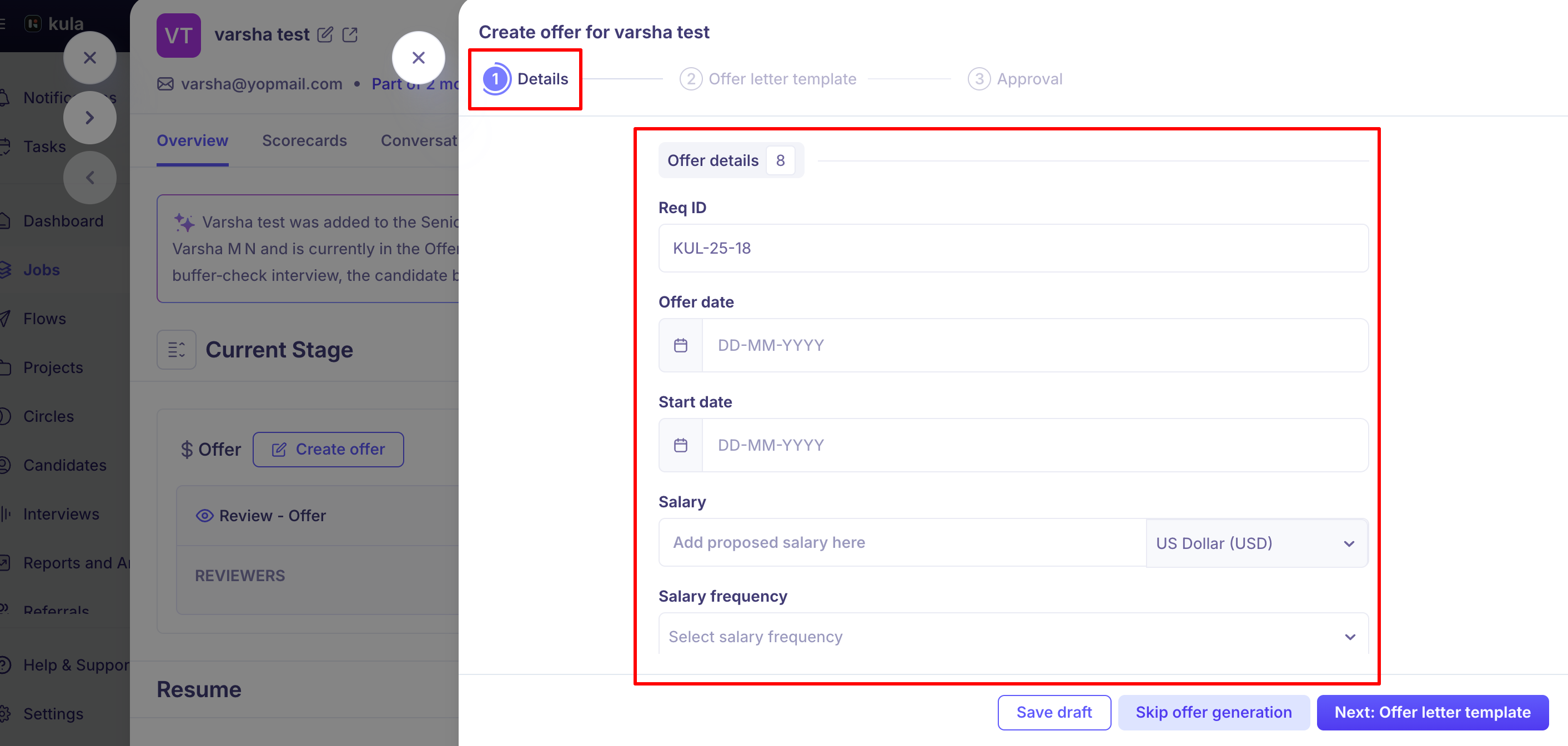Click Skip offer generation
Viewport: 1568px width, 746px height.
[1214, 712]
